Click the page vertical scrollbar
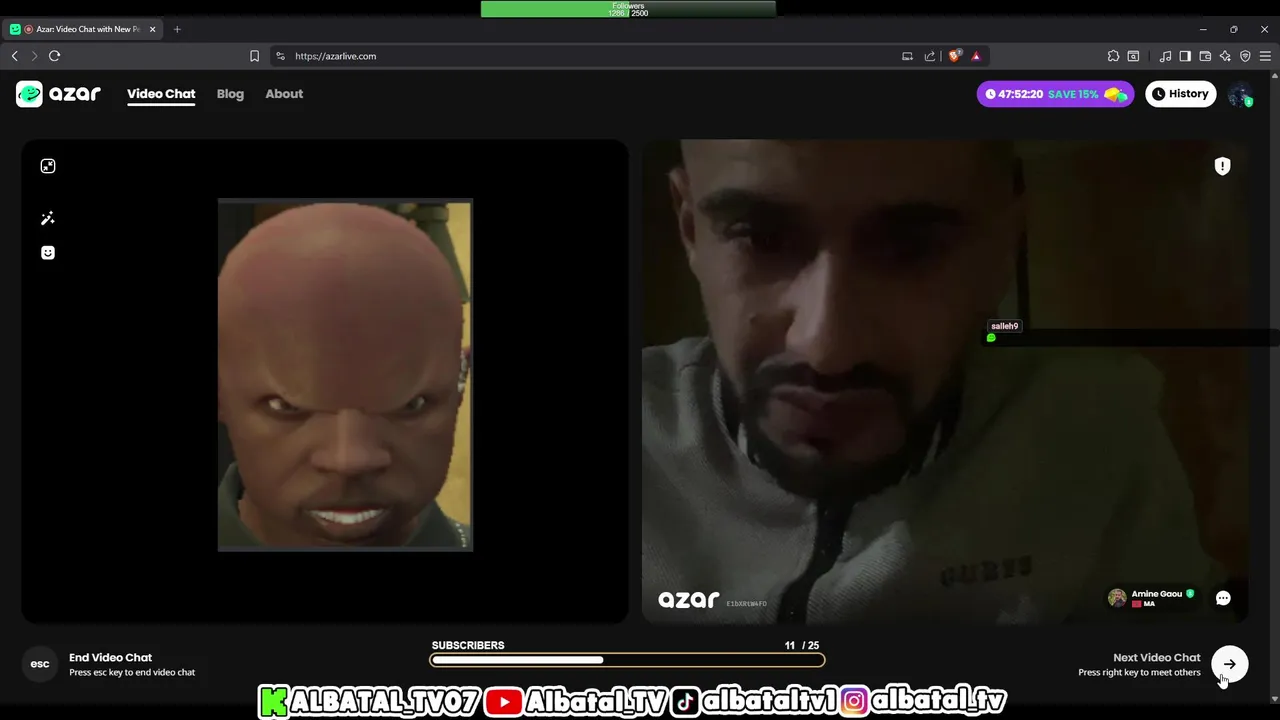 (x=1274, y=390)
